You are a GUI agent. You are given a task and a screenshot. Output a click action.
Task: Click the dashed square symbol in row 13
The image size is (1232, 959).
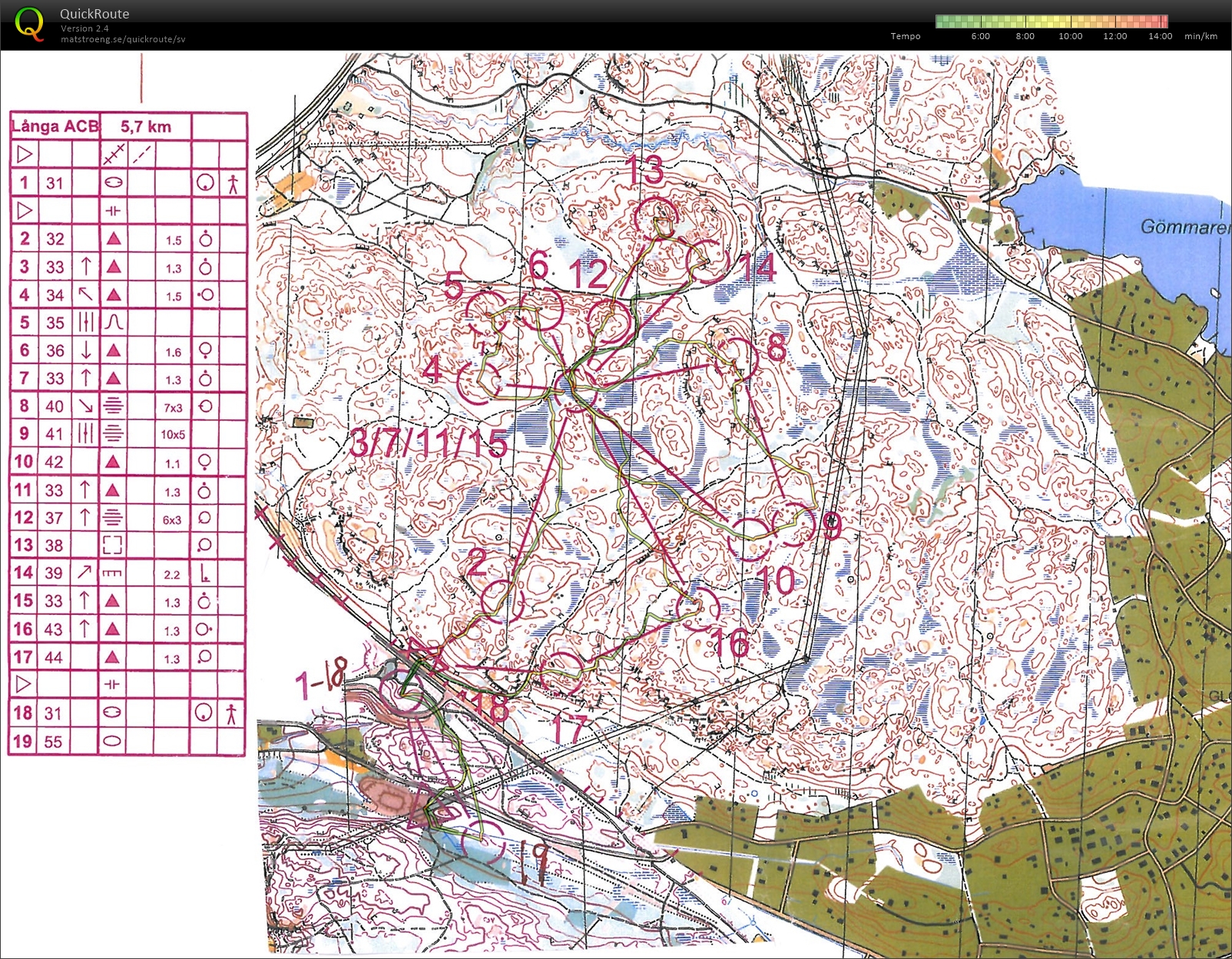coord(113,545)
